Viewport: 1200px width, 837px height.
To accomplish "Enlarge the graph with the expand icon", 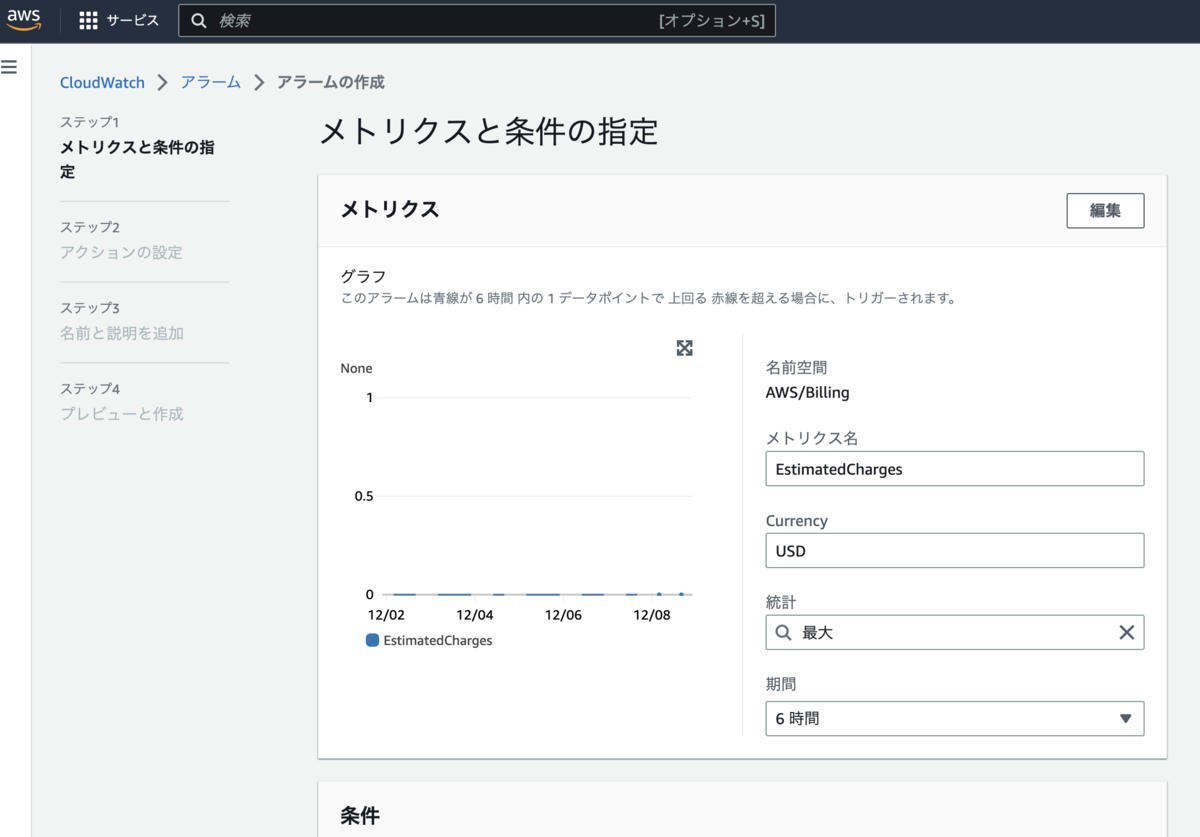I will coord(684,348).
